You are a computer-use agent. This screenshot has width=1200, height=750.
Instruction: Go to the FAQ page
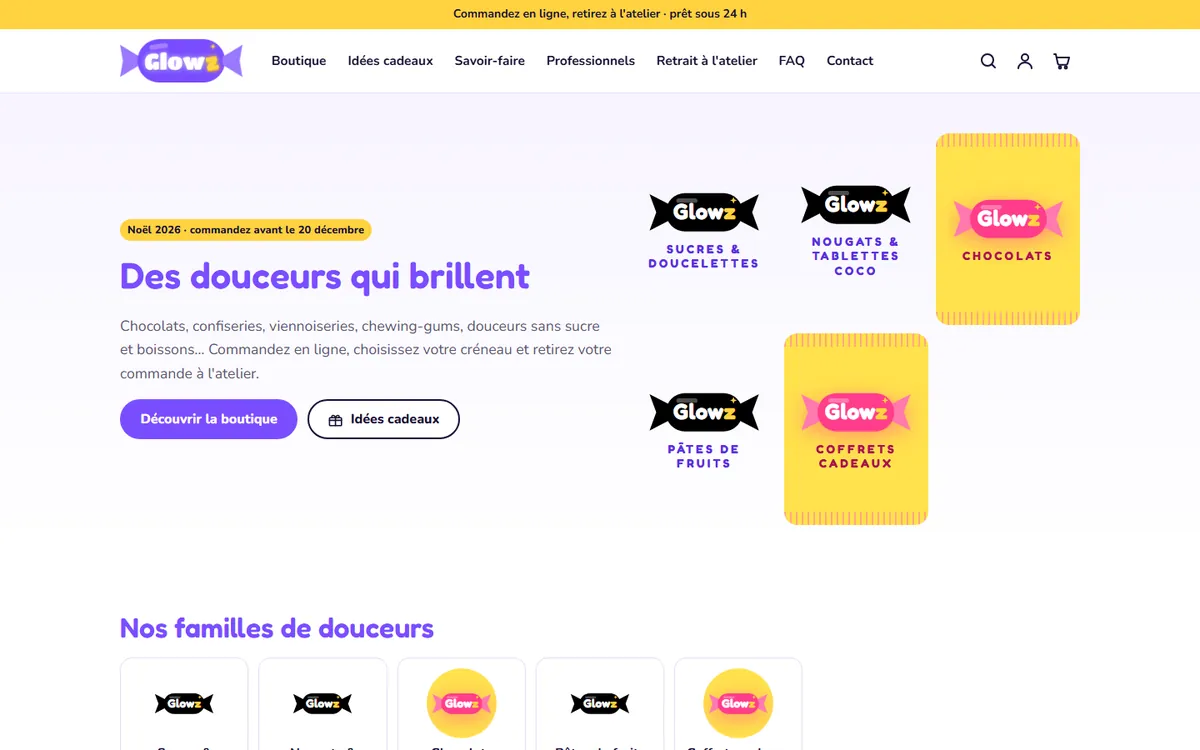click(792, 61)
